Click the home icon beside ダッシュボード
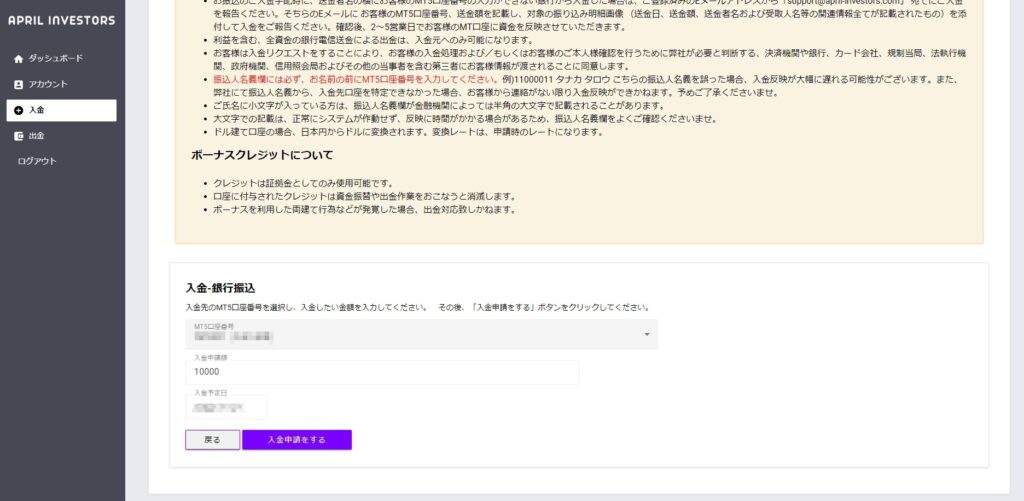 point(18,59)
